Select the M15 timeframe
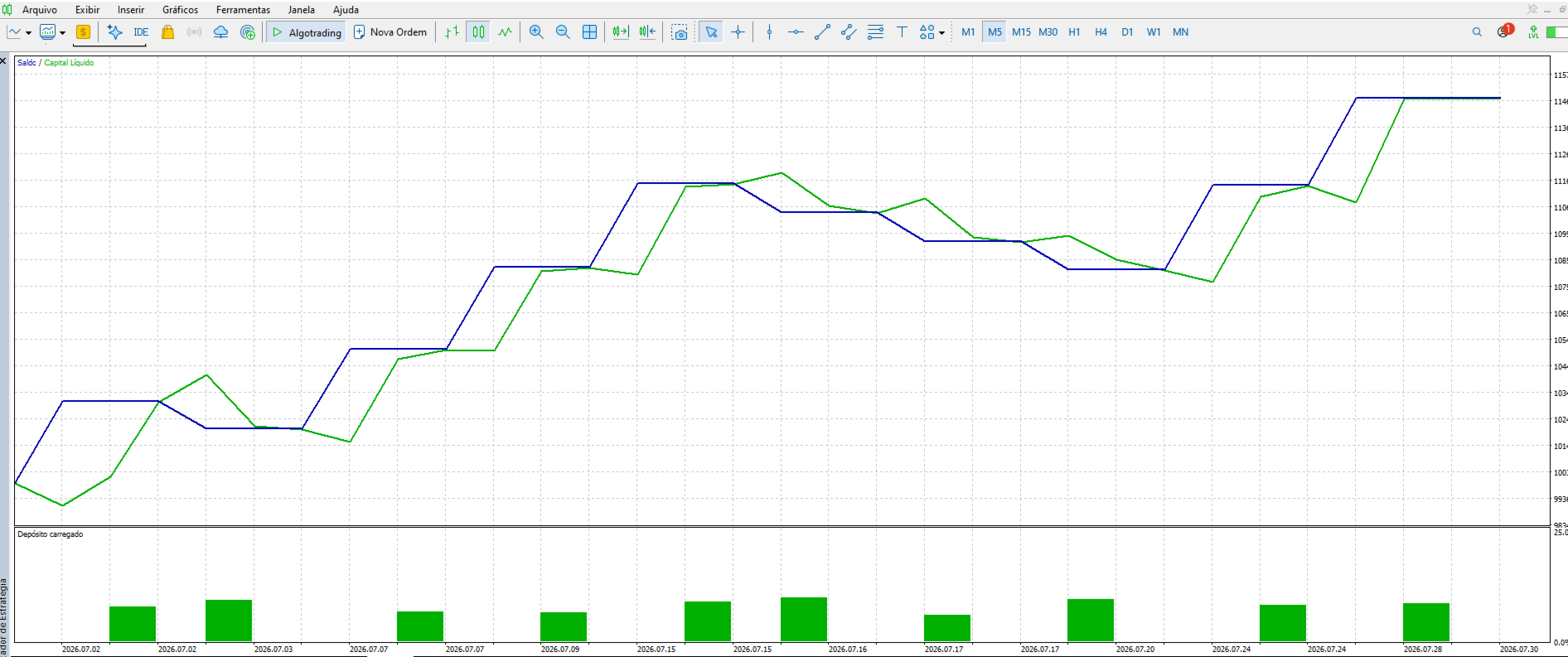1568x657 pixels. (x=1021, y=32)
